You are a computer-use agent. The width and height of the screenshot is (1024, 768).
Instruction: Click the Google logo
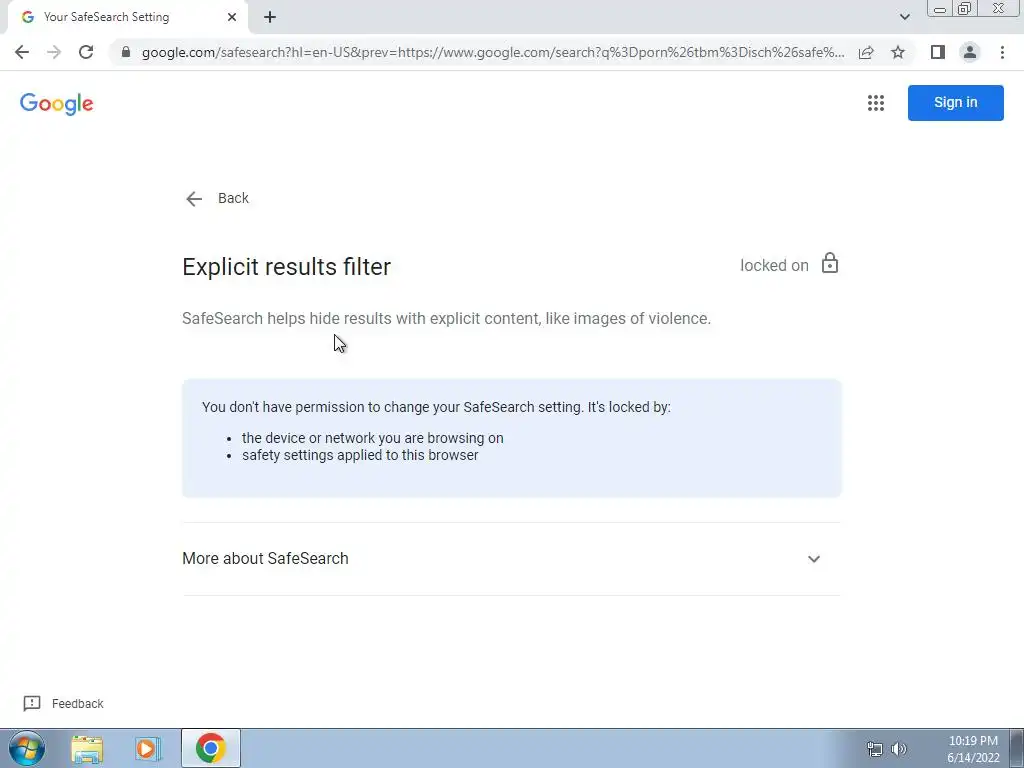coord(57,103)
